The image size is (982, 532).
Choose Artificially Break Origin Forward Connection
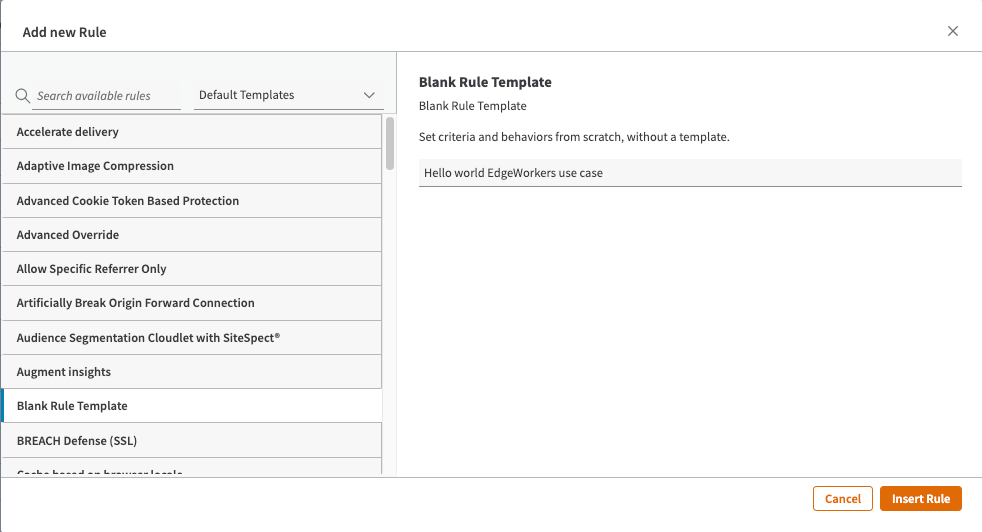click(191, 303)
